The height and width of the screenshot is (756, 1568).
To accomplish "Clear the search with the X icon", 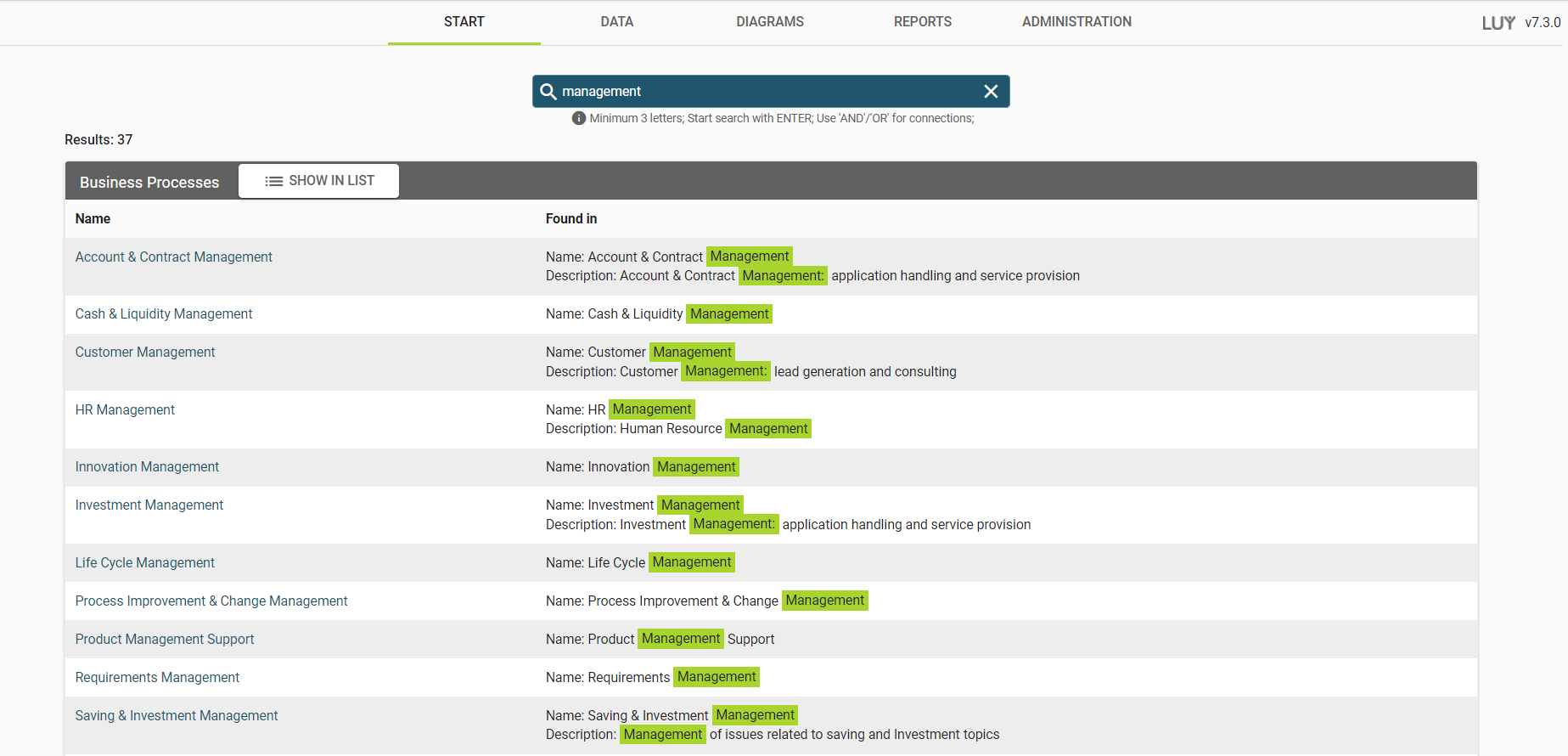I will pyautogui.click(x=991, y=92).
